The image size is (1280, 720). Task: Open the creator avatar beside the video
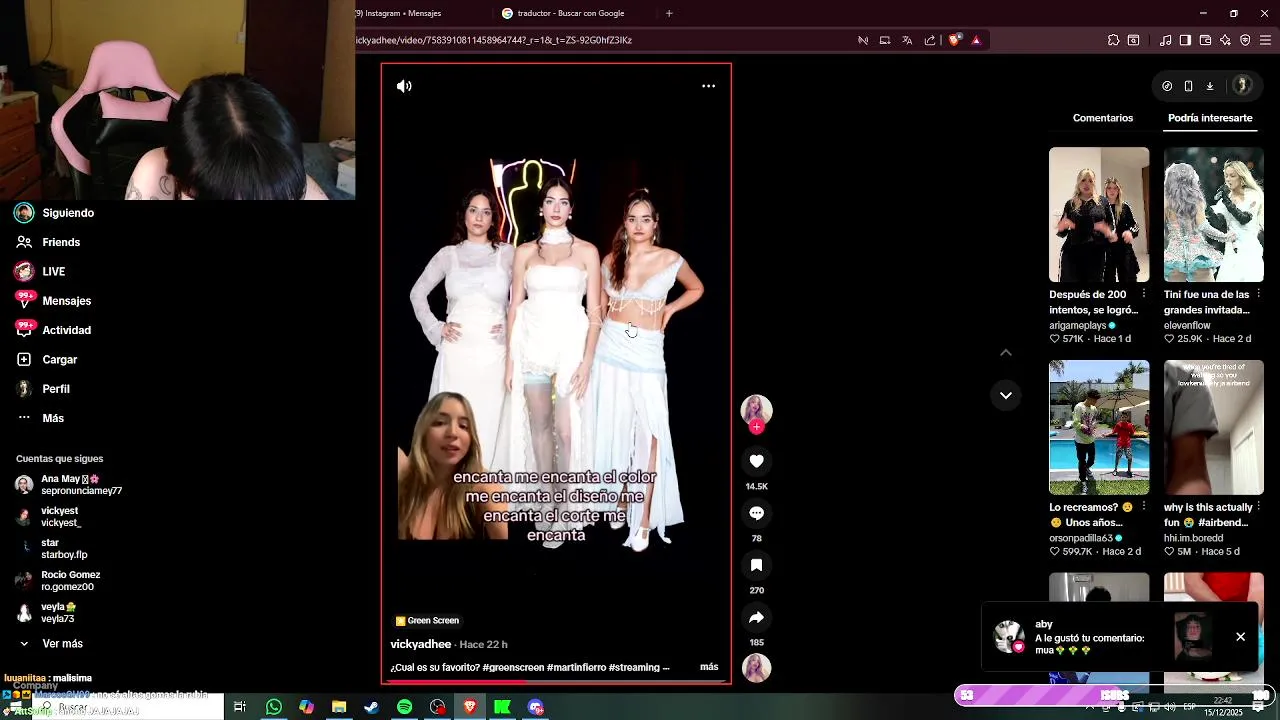pyautogui.click(x=756, y=410)
